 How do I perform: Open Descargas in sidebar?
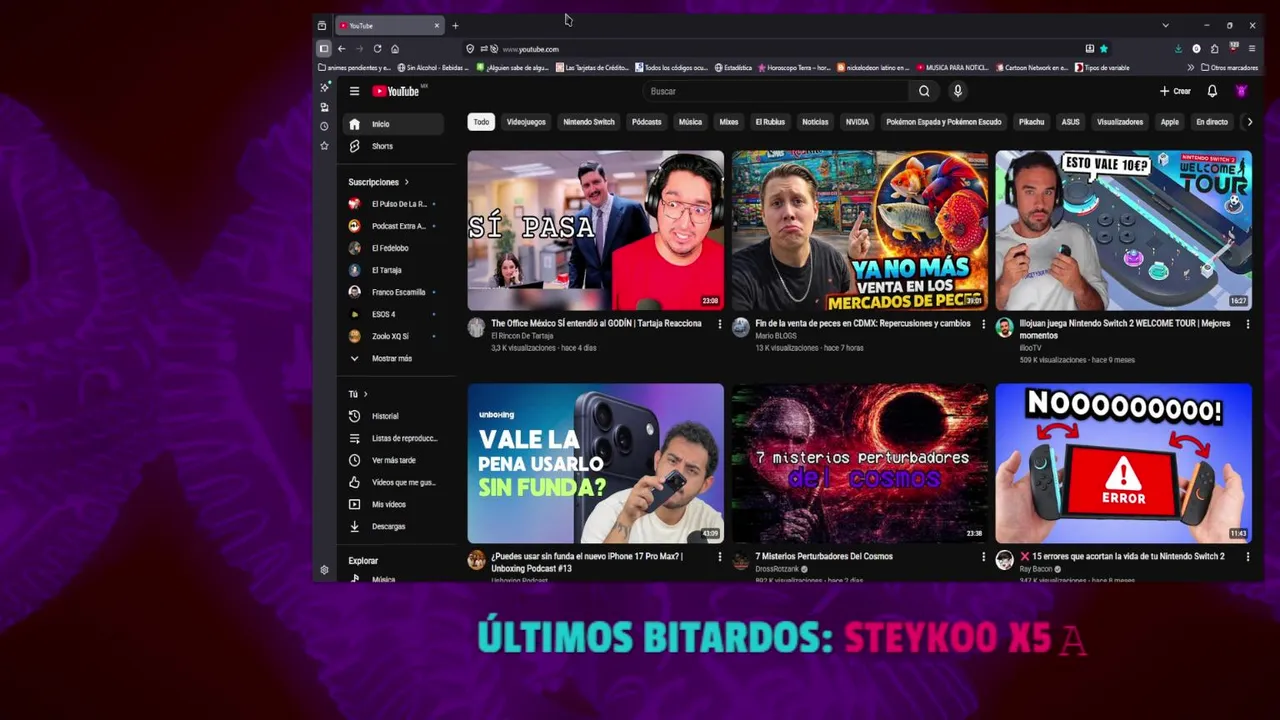pos(395,526)
